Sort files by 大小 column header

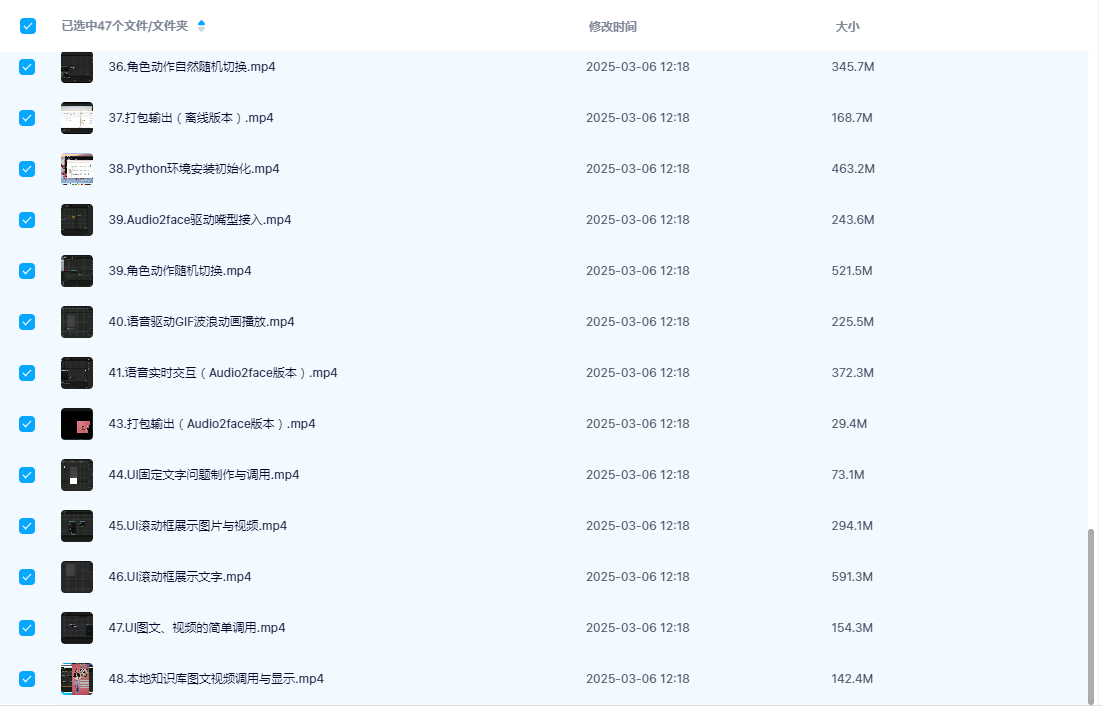click(847, 27)
